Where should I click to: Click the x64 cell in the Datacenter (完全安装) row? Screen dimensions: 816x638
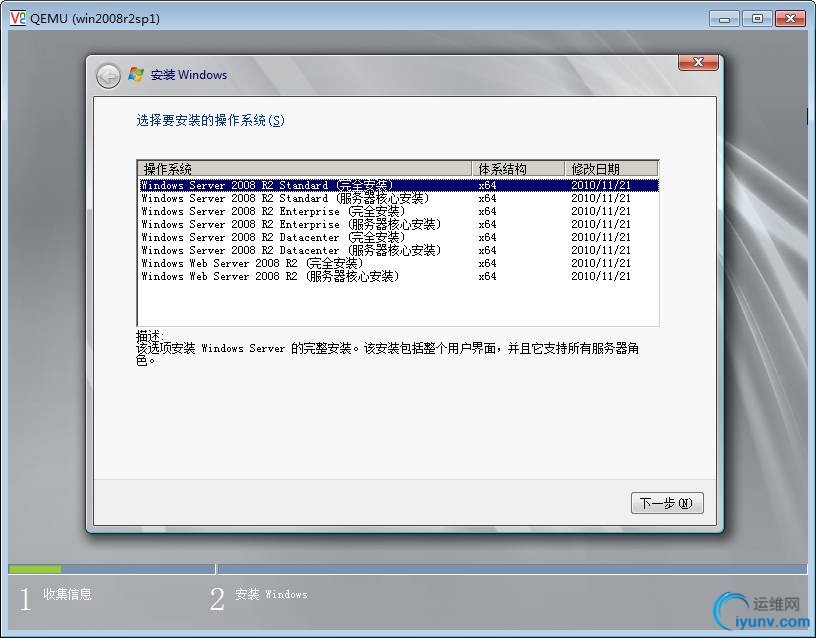pyautogui.click(x=488, y=237)
